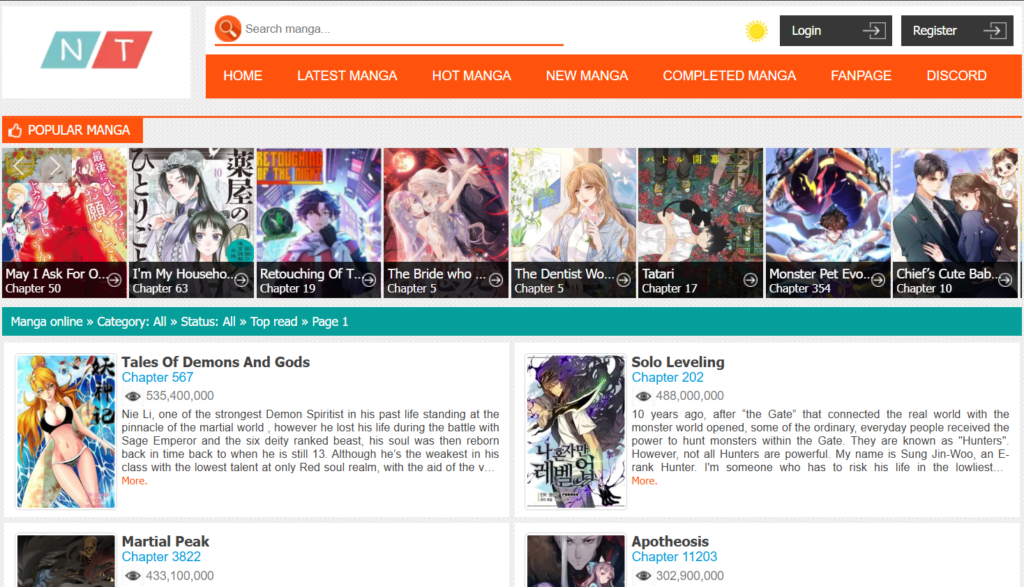Click the Login button

[x=835, y=31]
